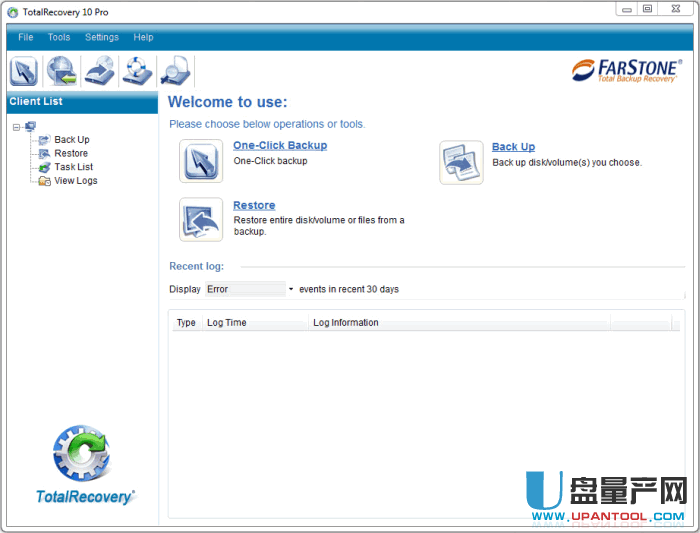Collapse the Client List root node
The height and width of the screenshot is (533, 700).
tap(17, 127)
